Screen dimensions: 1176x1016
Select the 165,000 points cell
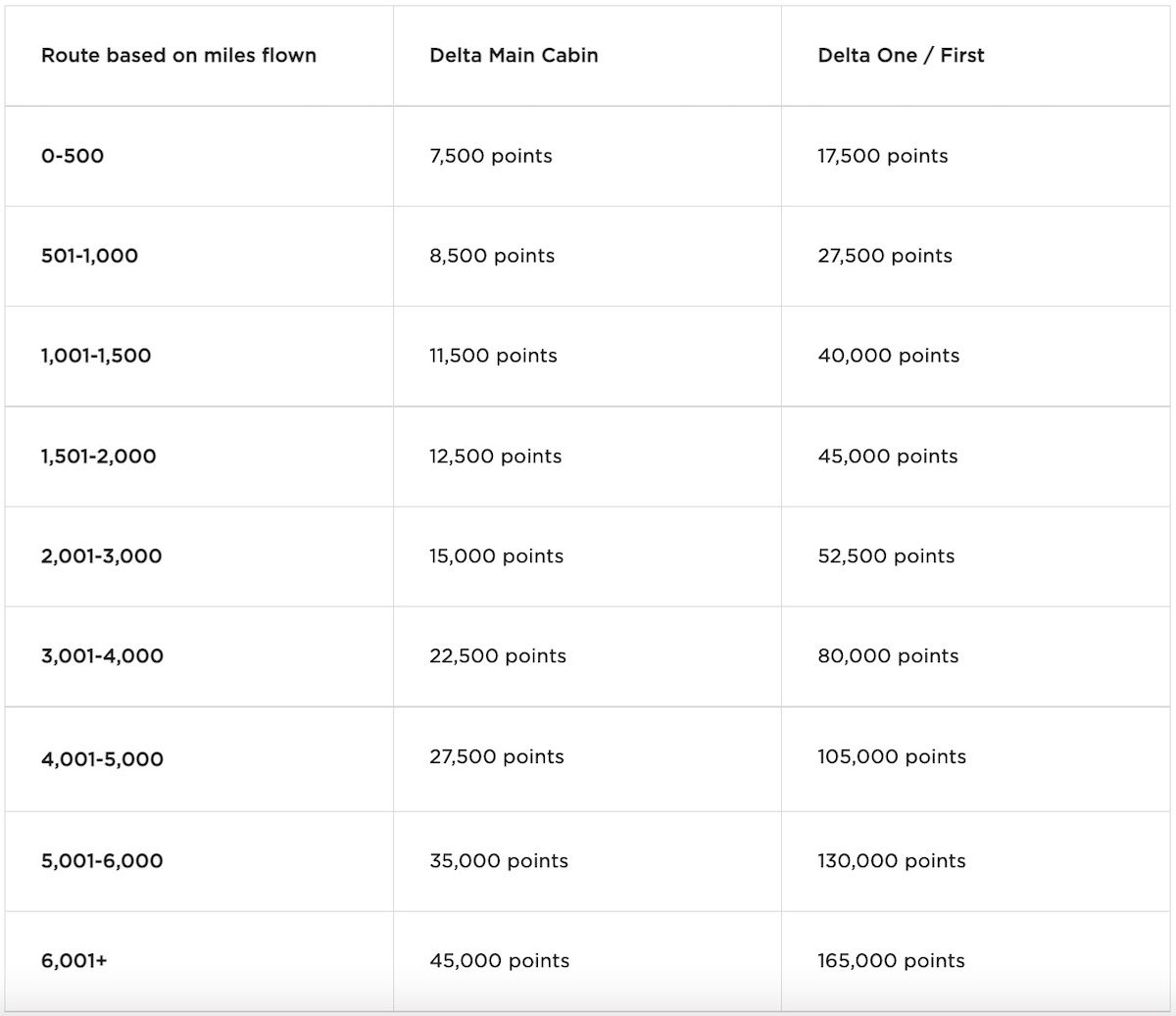tap(891, 961)
